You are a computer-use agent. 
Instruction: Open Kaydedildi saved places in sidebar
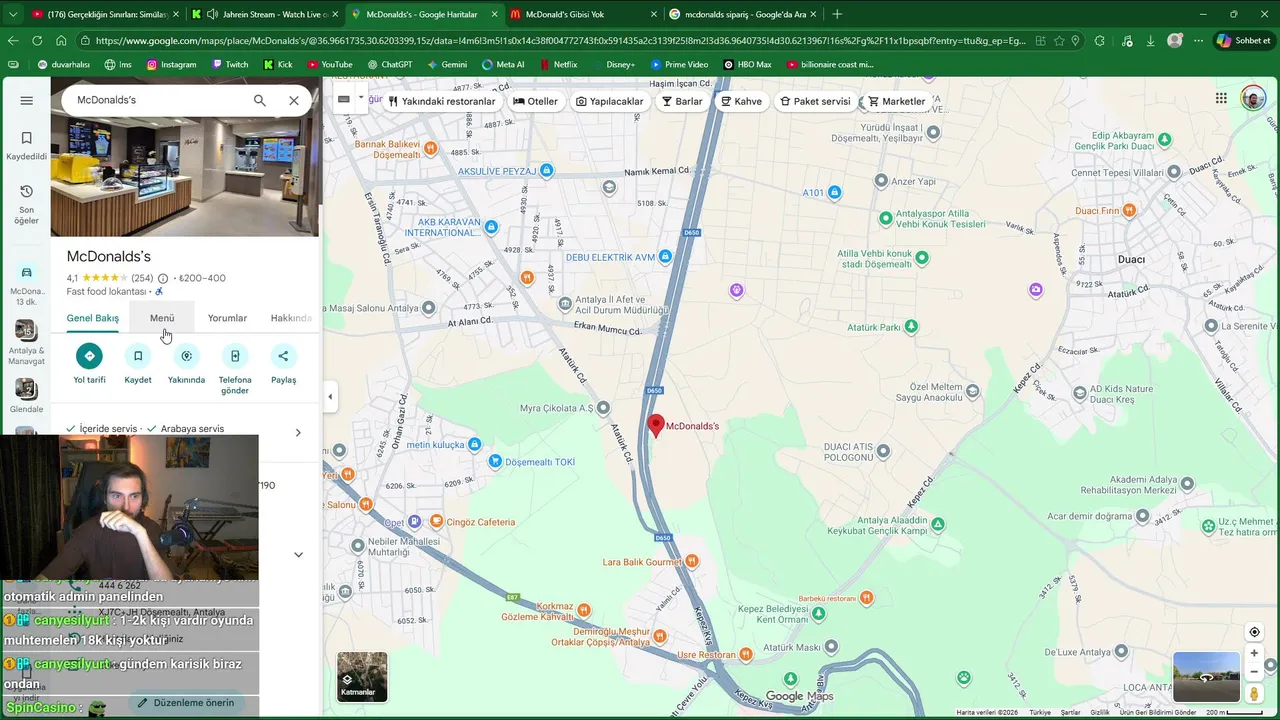pos(27,145)
